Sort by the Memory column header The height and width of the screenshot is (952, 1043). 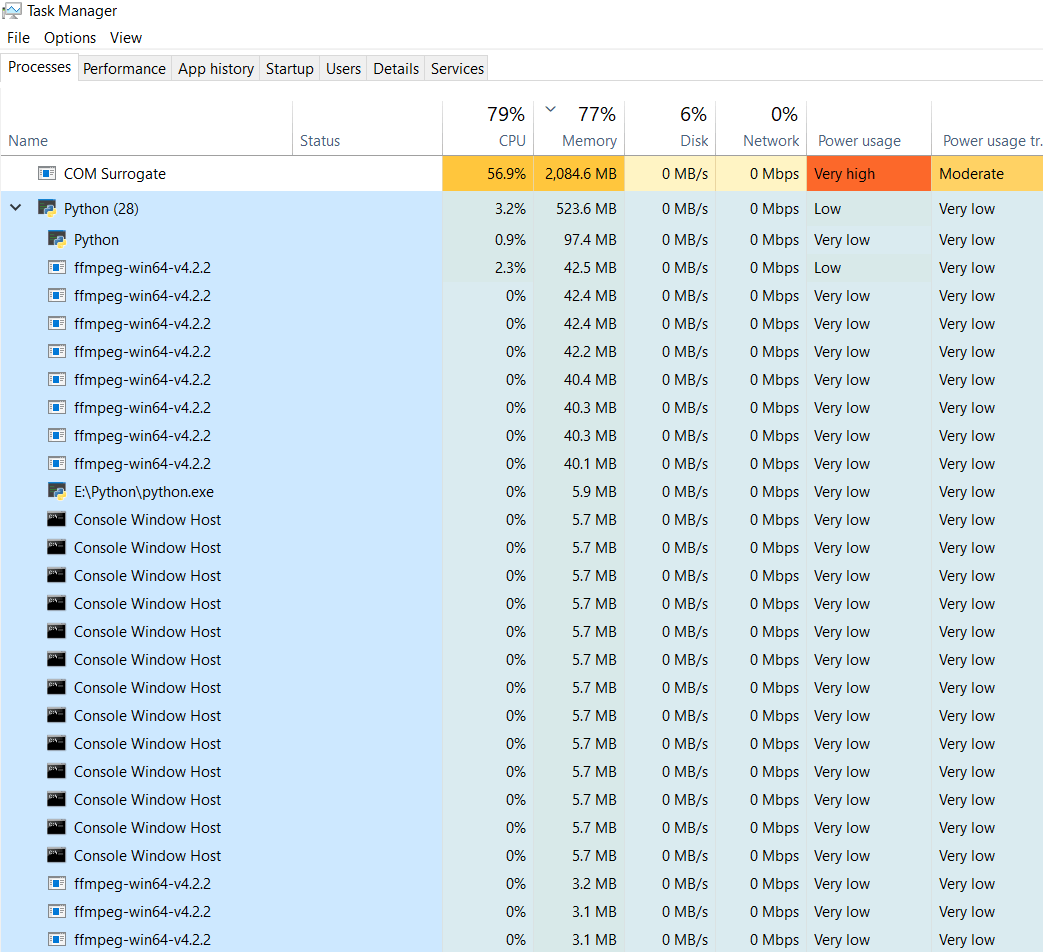point(579,128)
